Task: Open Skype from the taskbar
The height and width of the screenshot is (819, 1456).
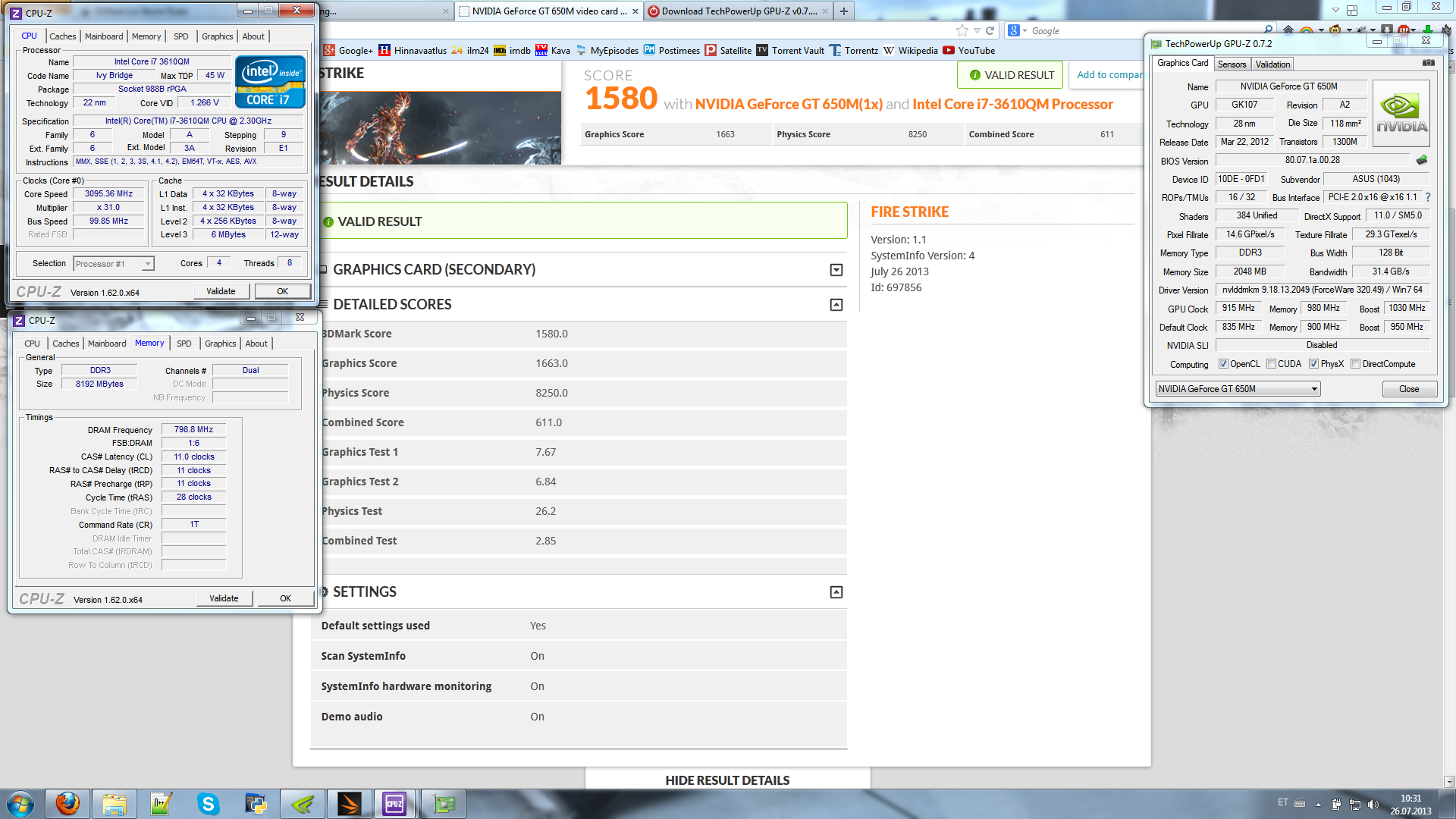Action: point(209,804)
